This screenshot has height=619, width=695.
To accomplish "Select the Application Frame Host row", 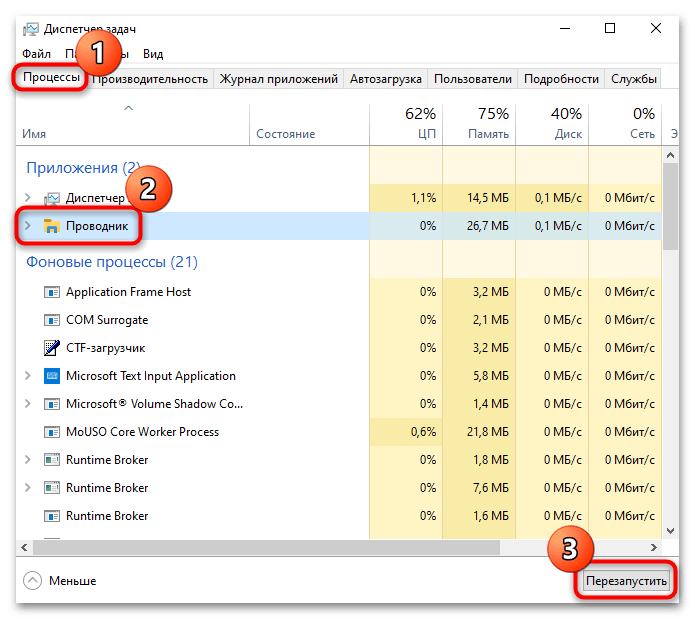I will click(x=339, y=292).
